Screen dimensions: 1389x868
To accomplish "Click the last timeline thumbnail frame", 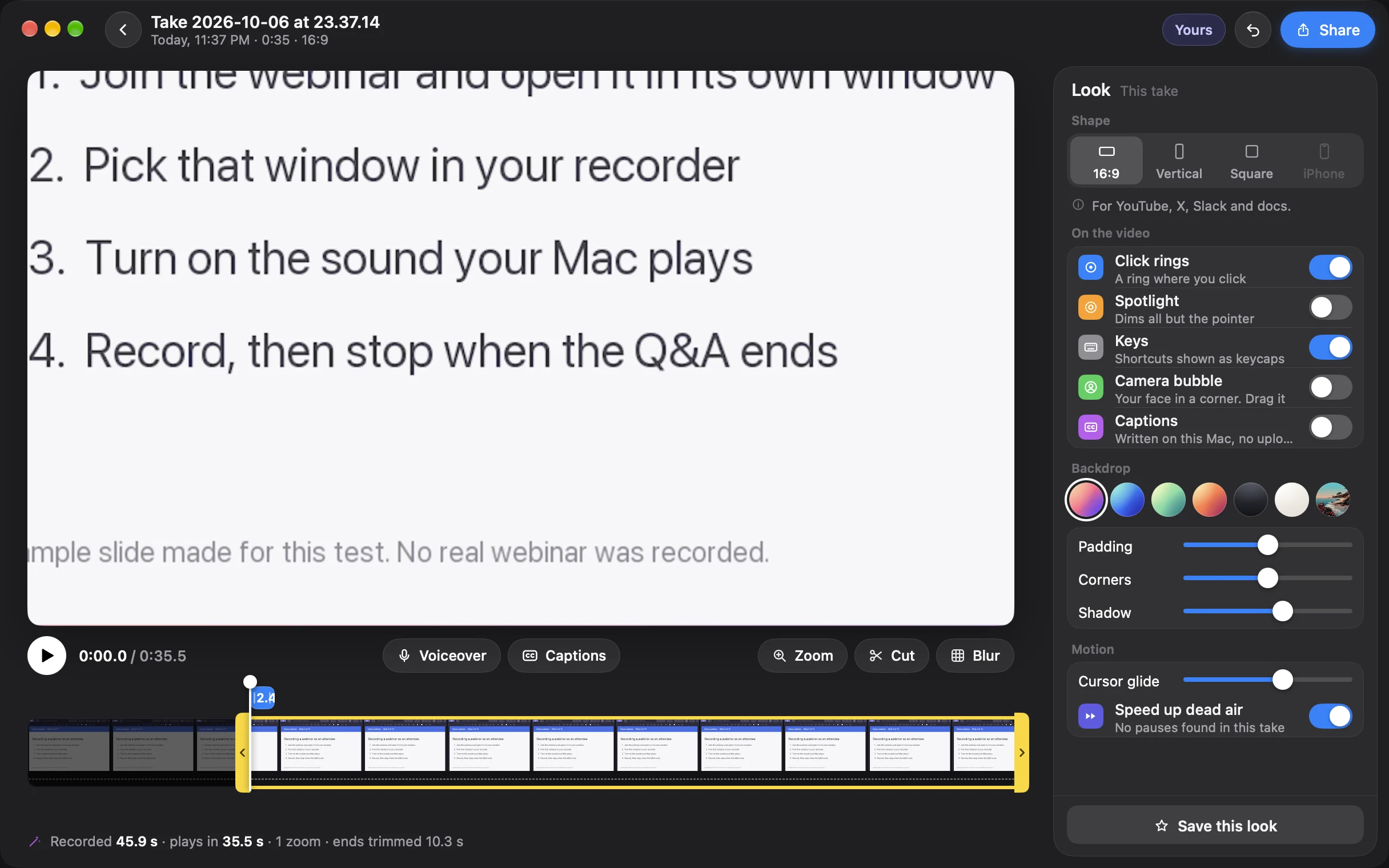I will (x=983, y=745).
